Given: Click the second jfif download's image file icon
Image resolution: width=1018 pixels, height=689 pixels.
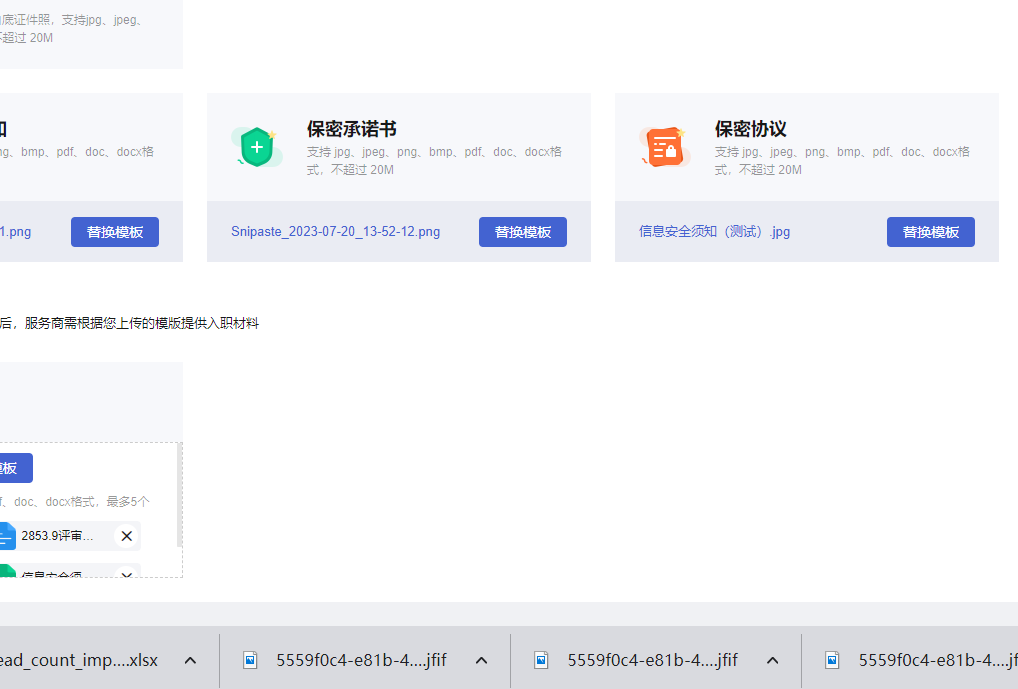Looking at the screenshot, I should coord(541,660).
